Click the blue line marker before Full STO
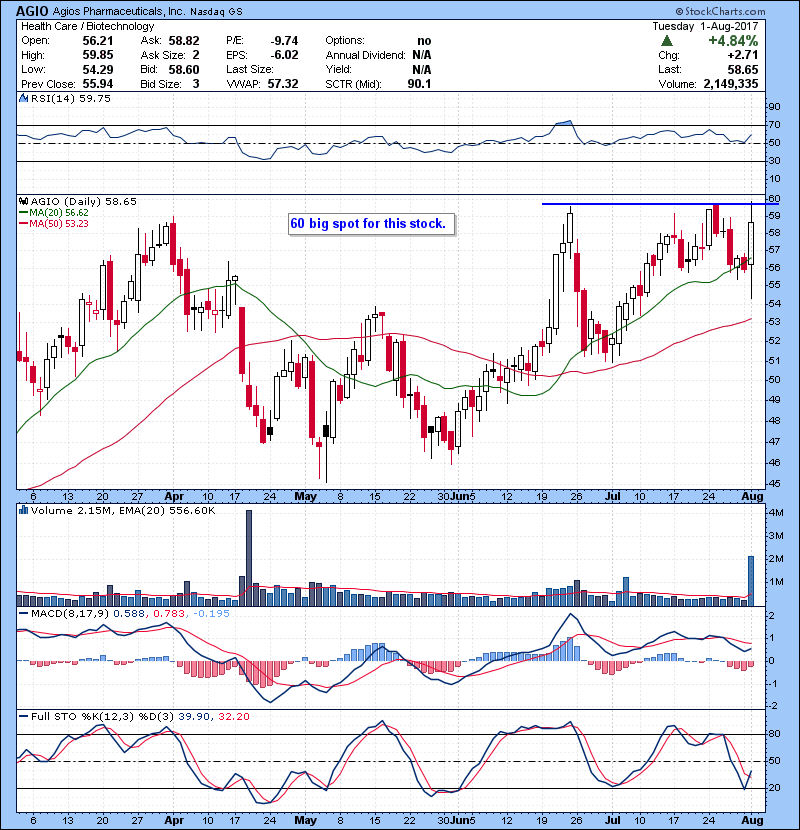The height and width of the screenshot is (830, 800). (23, 717)
